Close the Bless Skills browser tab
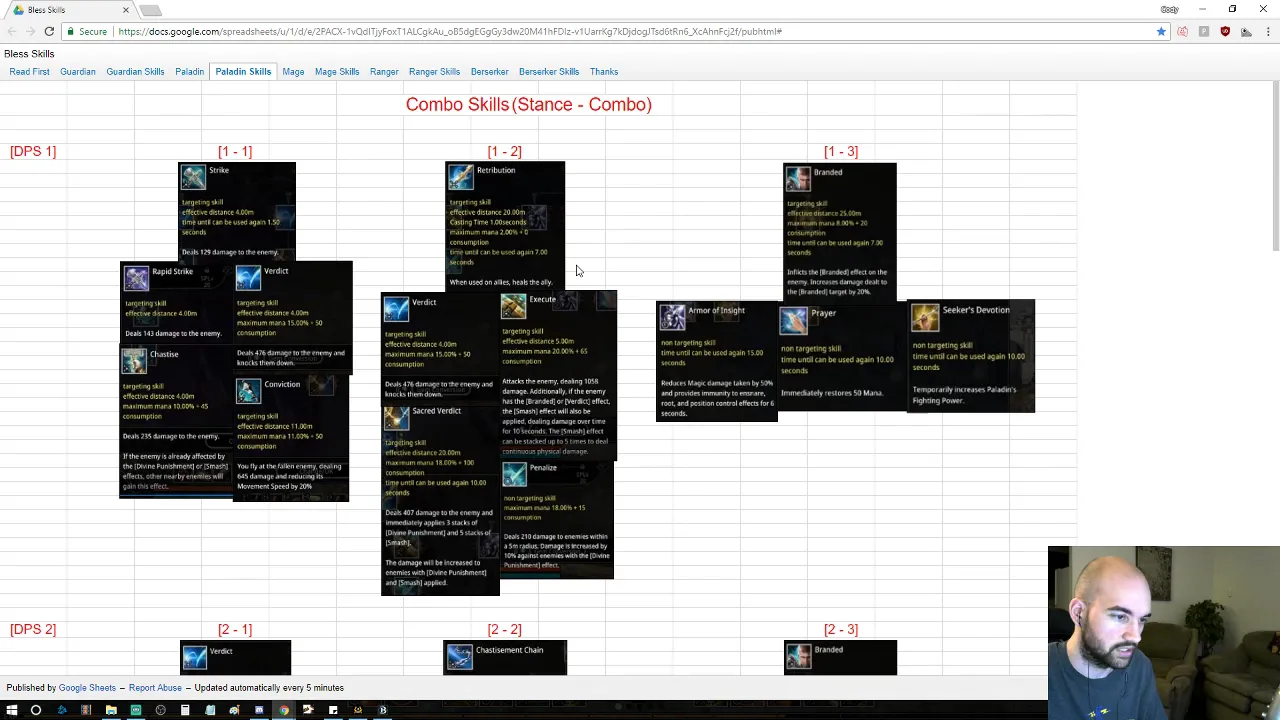Image resolution: width=1280 pixels, height=720 pixels. click(x=126, y=10)
